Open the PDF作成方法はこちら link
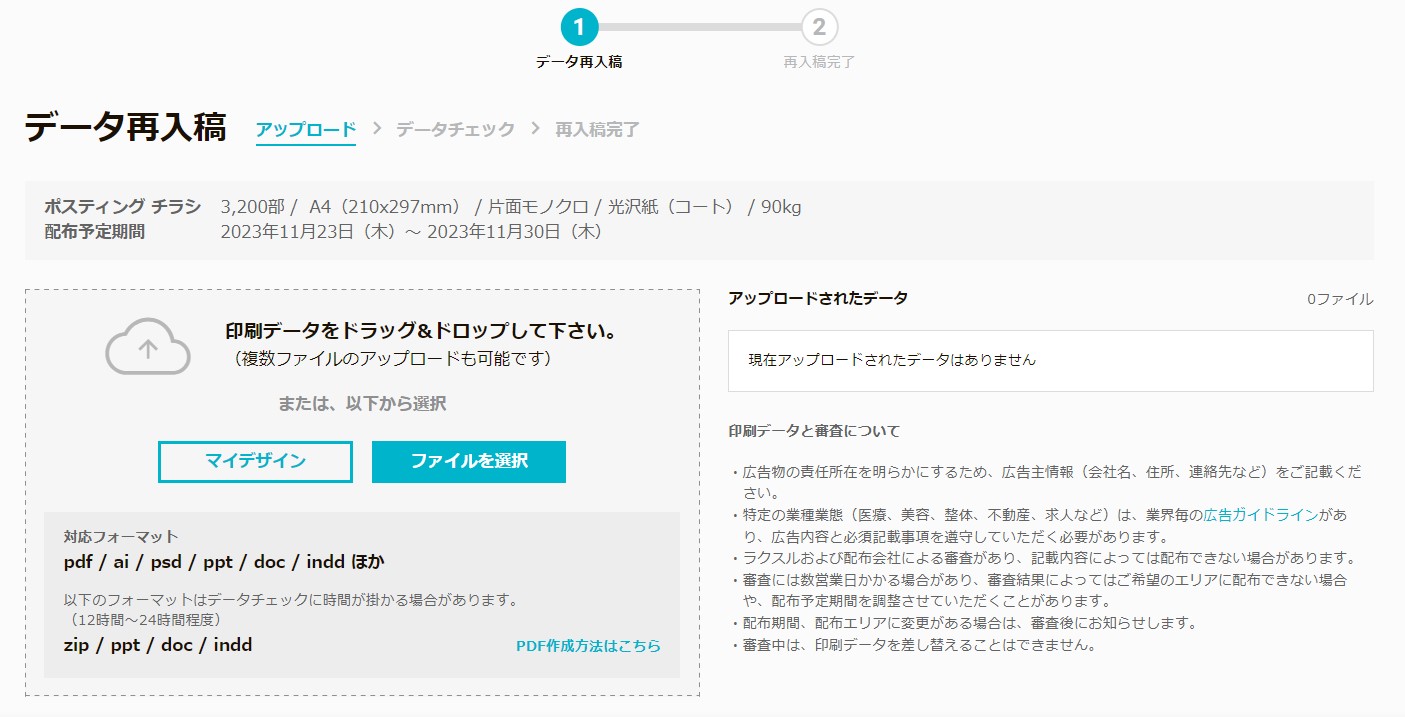The width and height of the screenshot is (1405, 717). tap(588, 646)
